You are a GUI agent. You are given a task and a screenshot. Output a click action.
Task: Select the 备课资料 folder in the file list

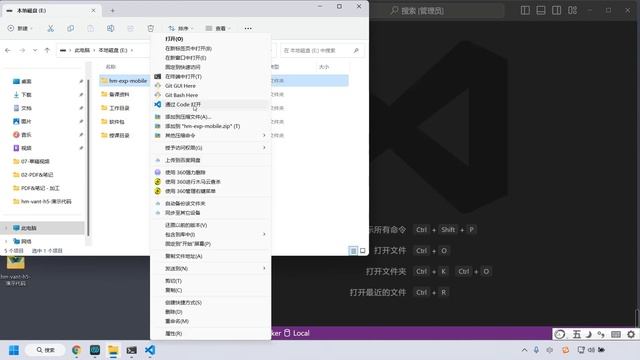119,94
